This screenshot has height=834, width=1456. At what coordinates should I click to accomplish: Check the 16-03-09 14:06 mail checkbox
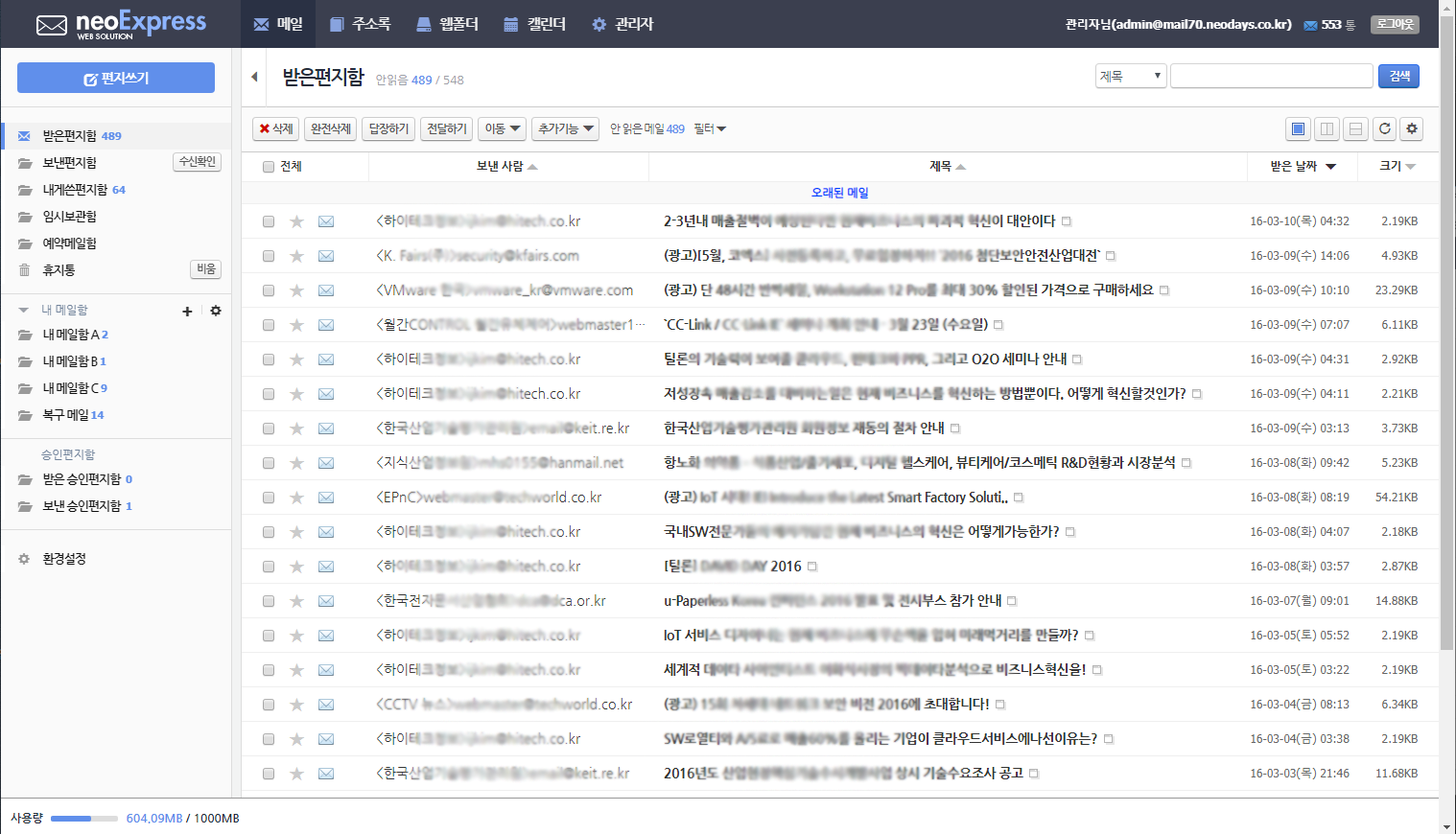(269, 256)
